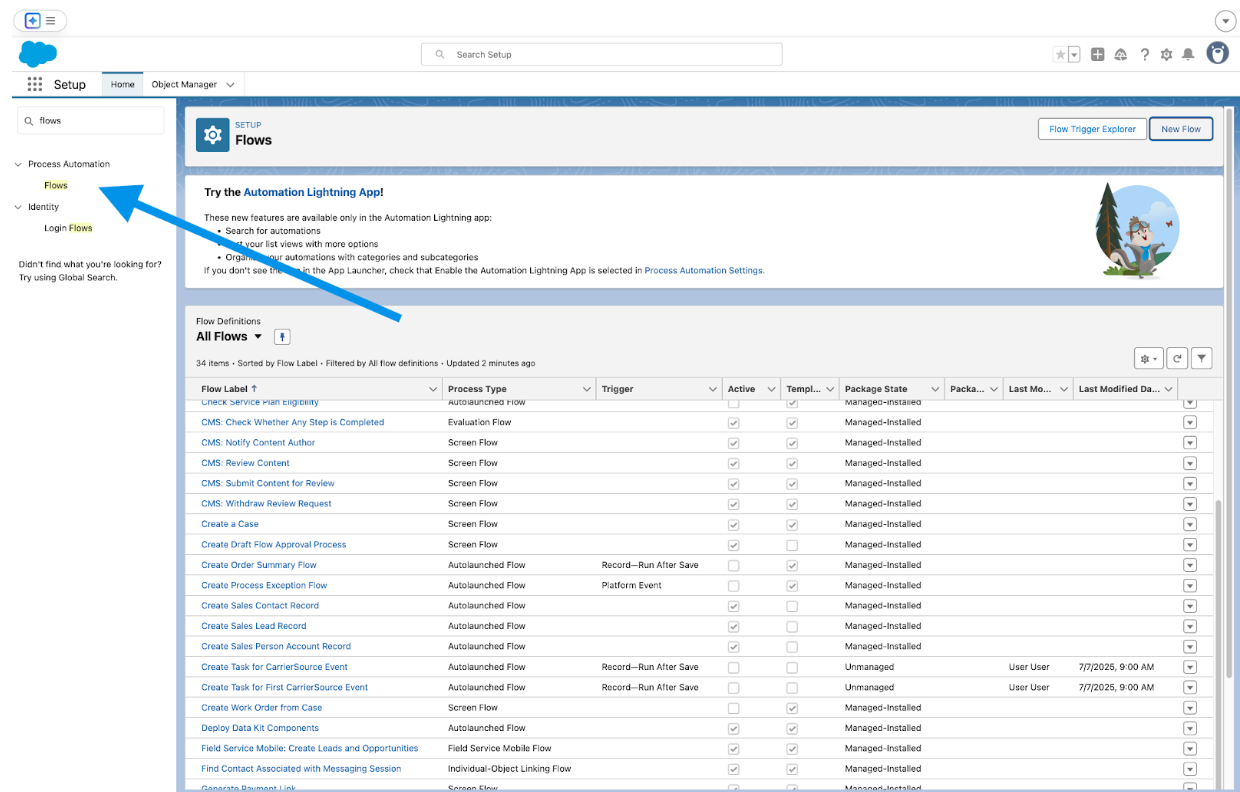The image size is (1240, 792).
Task: Pin the All Flows list view
Action: (282, 337)
